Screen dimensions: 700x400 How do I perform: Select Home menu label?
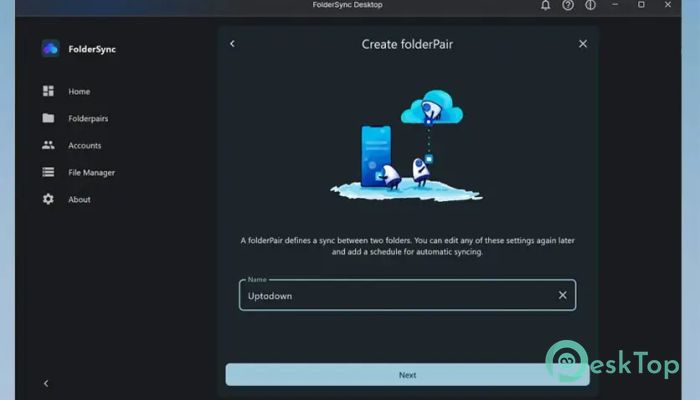79,92
